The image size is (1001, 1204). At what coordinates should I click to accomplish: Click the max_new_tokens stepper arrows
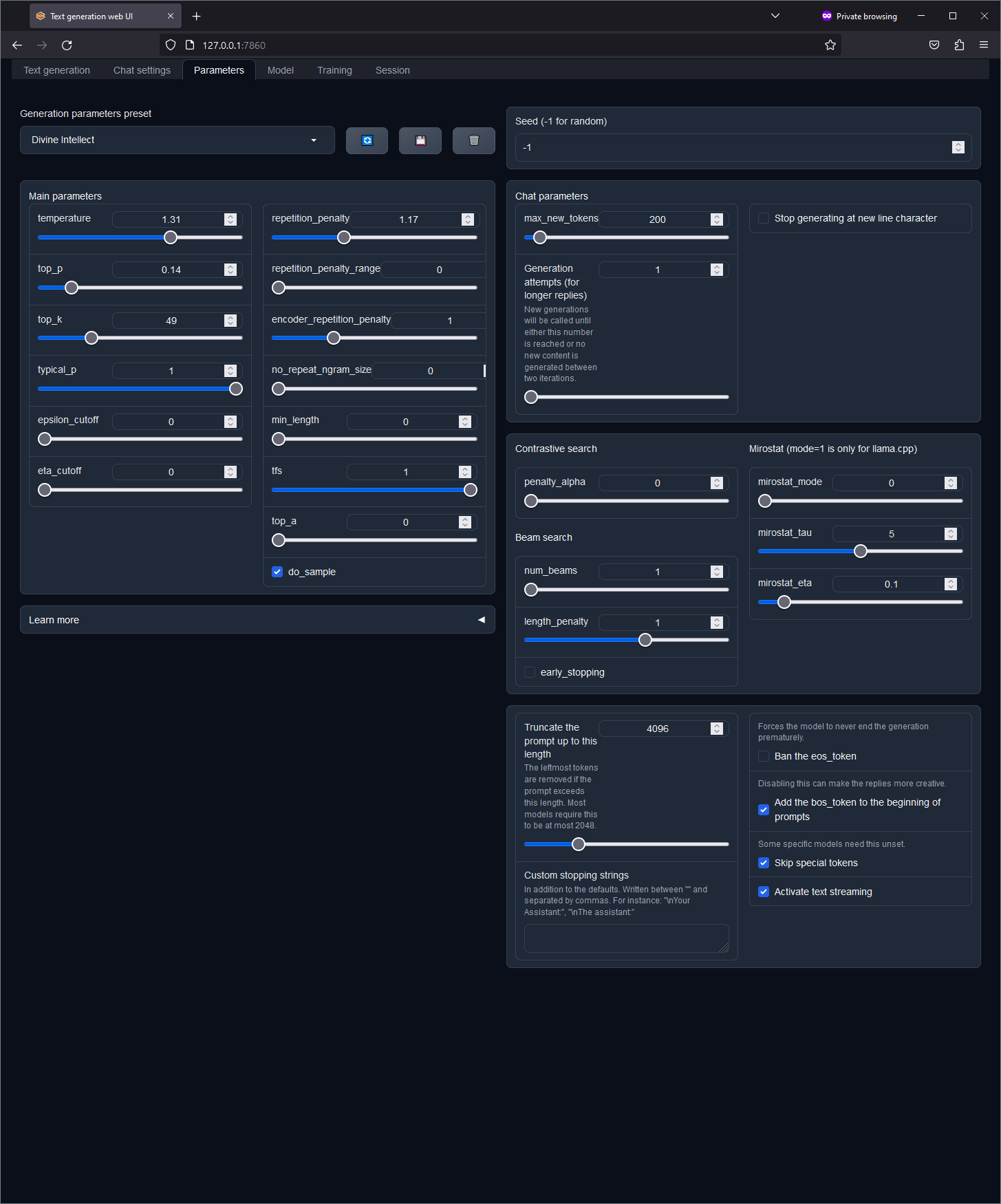tap(717, 219)
